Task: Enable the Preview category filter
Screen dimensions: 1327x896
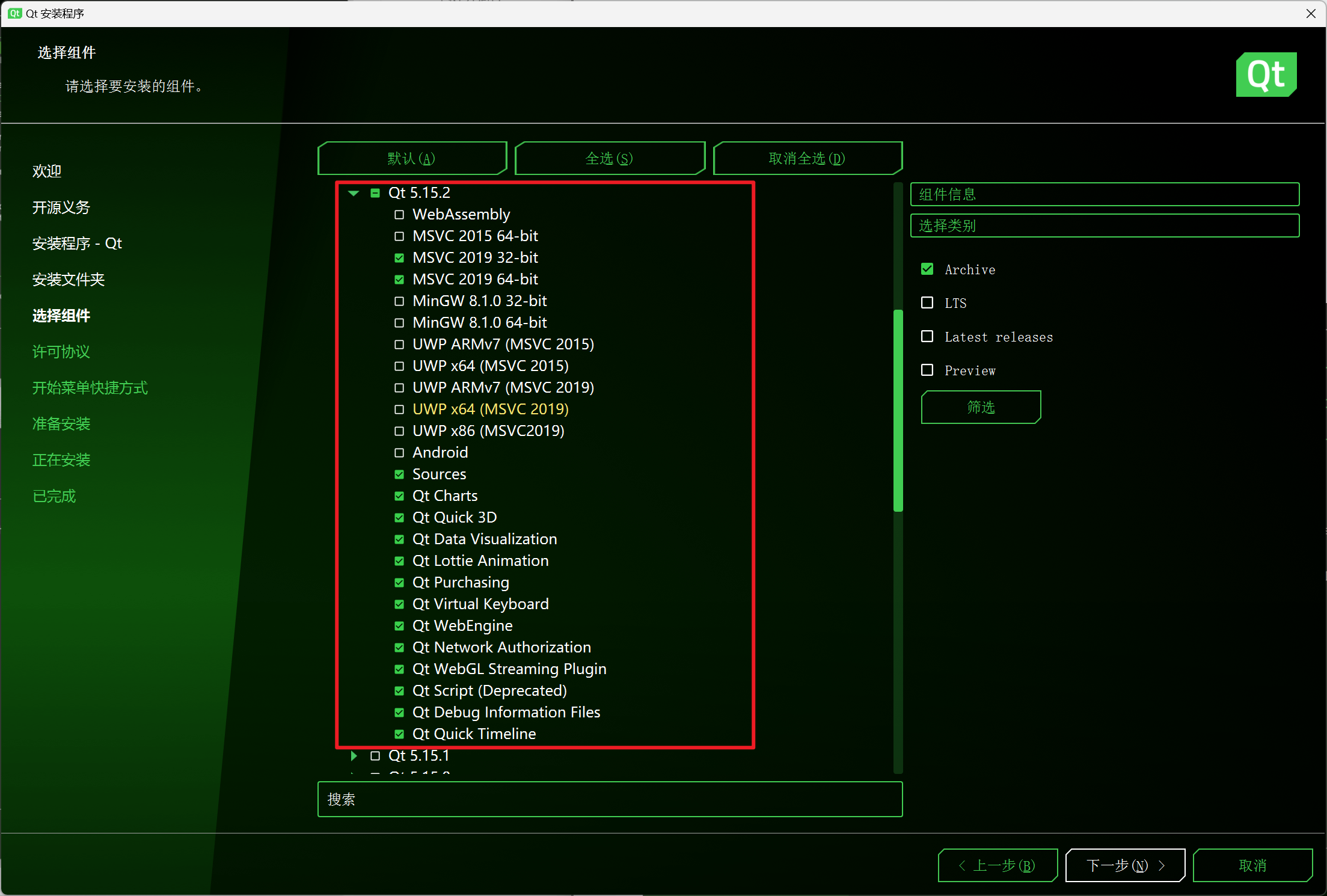Action: click(x=927, y=370)
